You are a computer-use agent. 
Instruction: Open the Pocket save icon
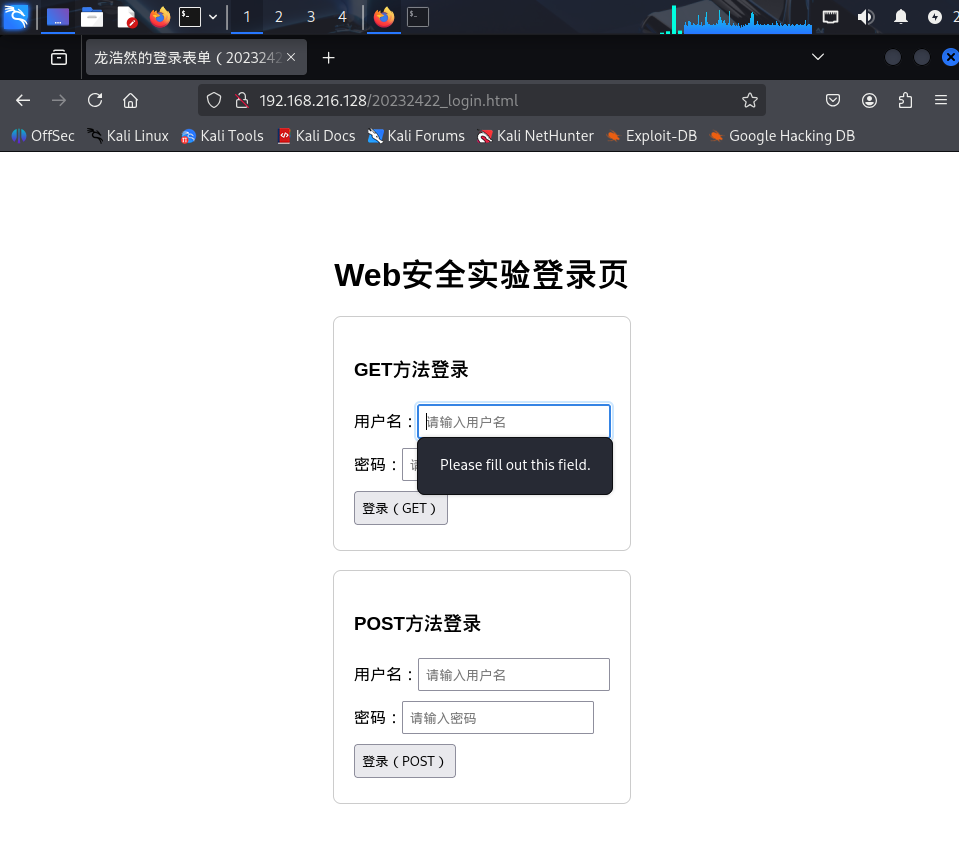(x=833, y=100)
